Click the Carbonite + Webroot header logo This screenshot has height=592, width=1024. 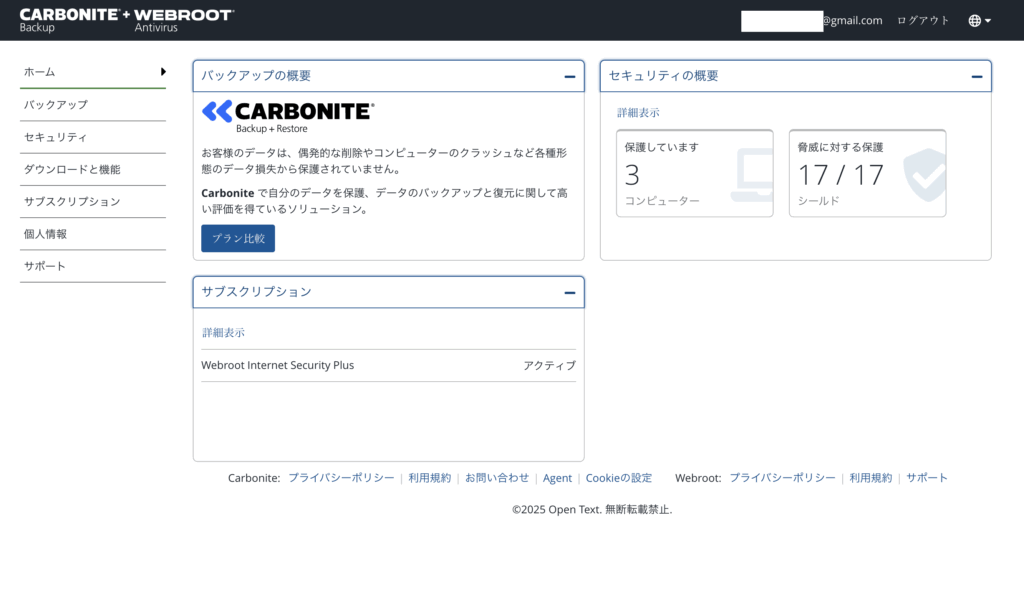[x=127, y=20]
